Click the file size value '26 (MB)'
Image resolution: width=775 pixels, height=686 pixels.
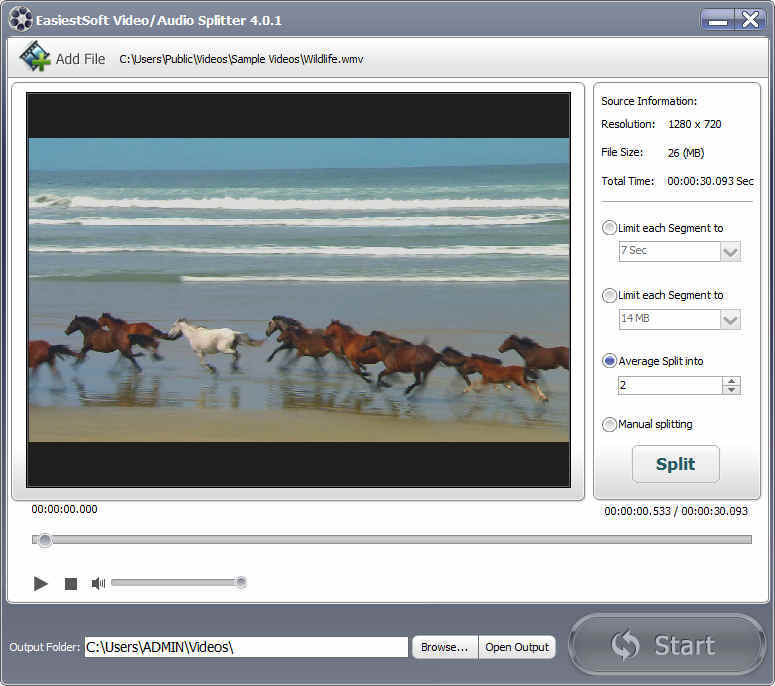click(x=686, y=153)
